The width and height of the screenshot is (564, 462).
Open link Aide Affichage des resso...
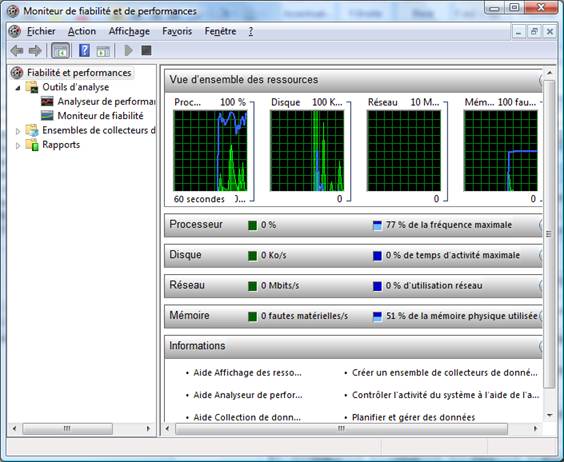247,373
